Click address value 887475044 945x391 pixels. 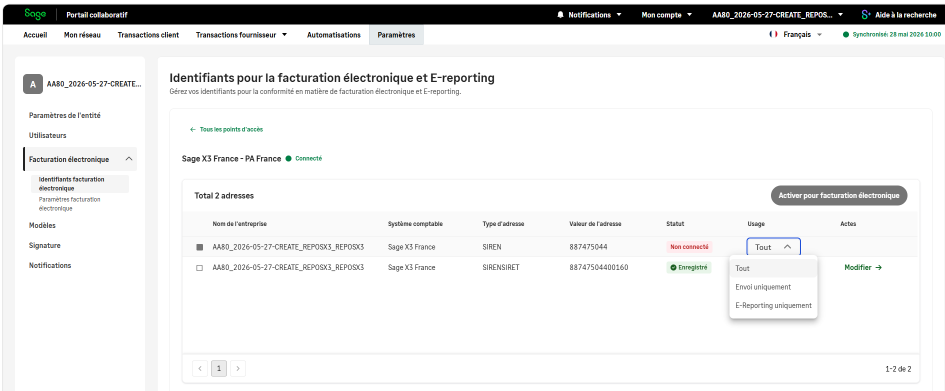pyautogui.click(x=588, y=247)
